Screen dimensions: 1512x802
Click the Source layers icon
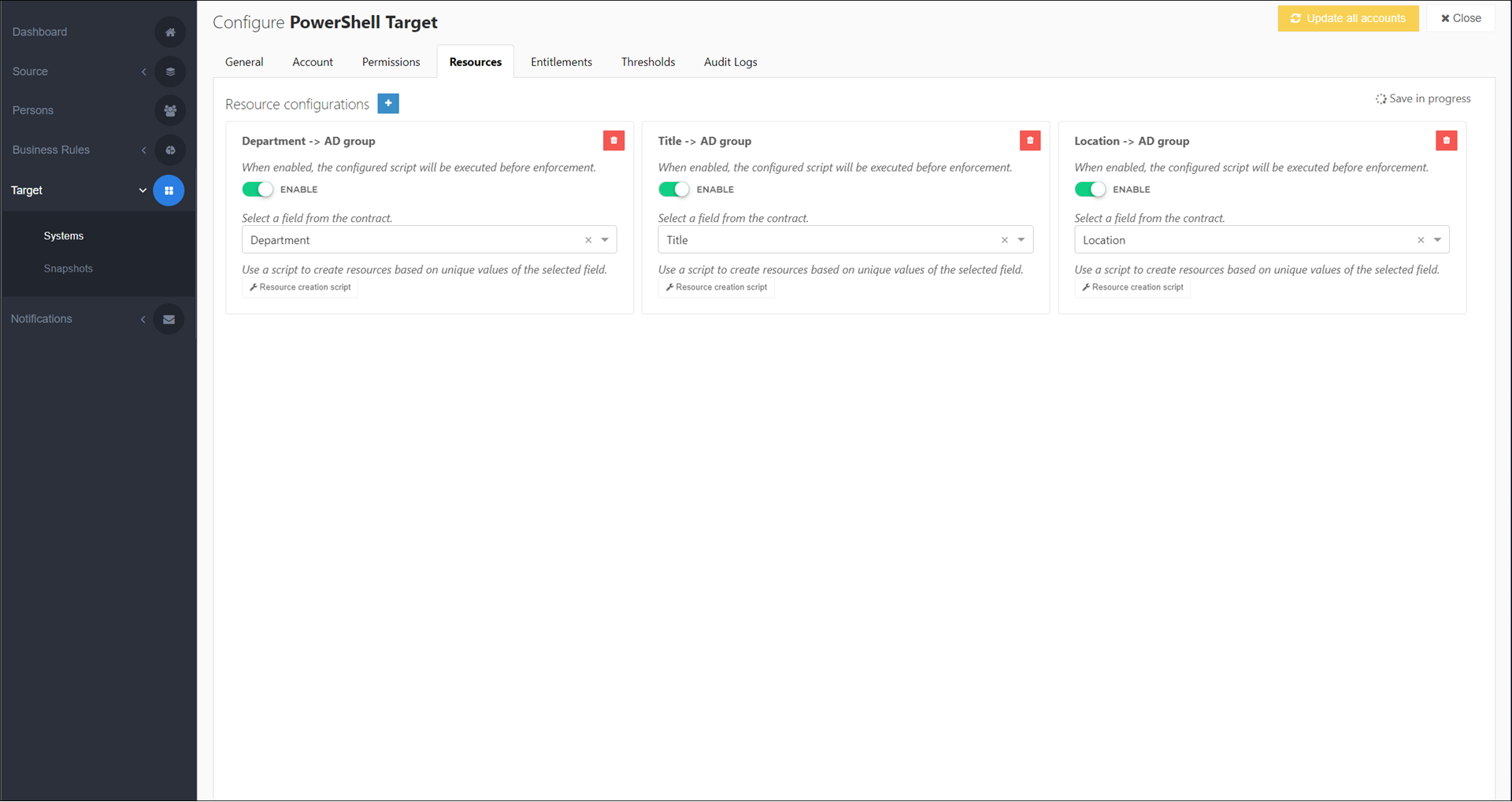170,72
